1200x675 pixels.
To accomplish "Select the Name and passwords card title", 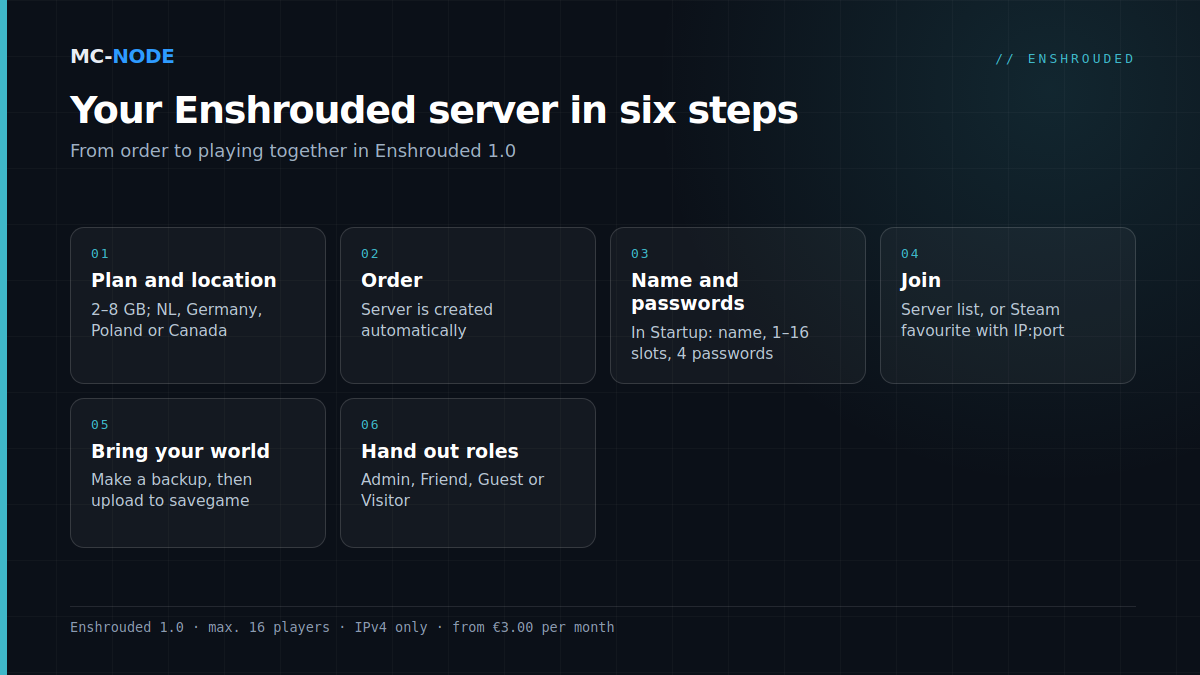I will tap(688, 291).
